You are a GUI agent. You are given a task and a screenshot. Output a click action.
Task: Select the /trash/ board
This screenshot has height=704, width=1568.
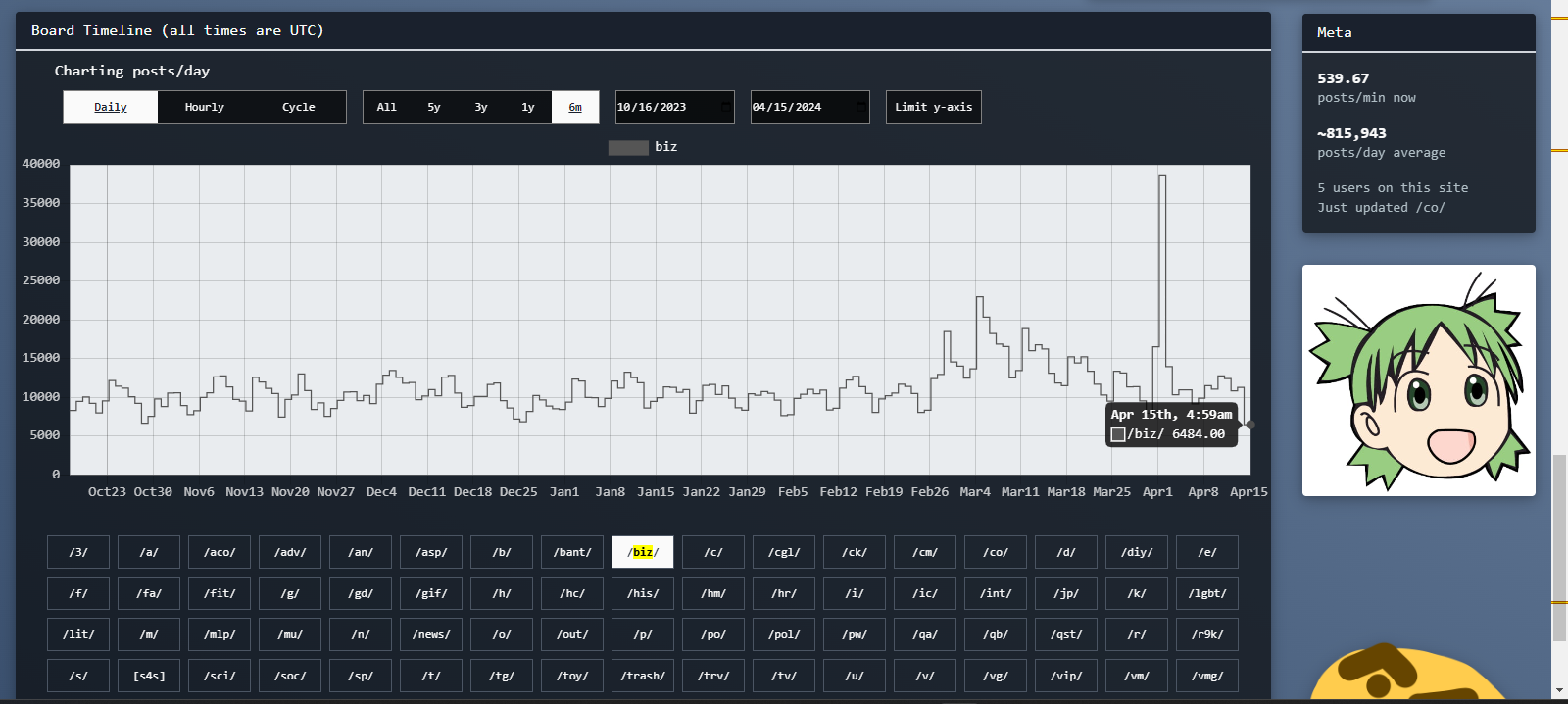(643, 676)
